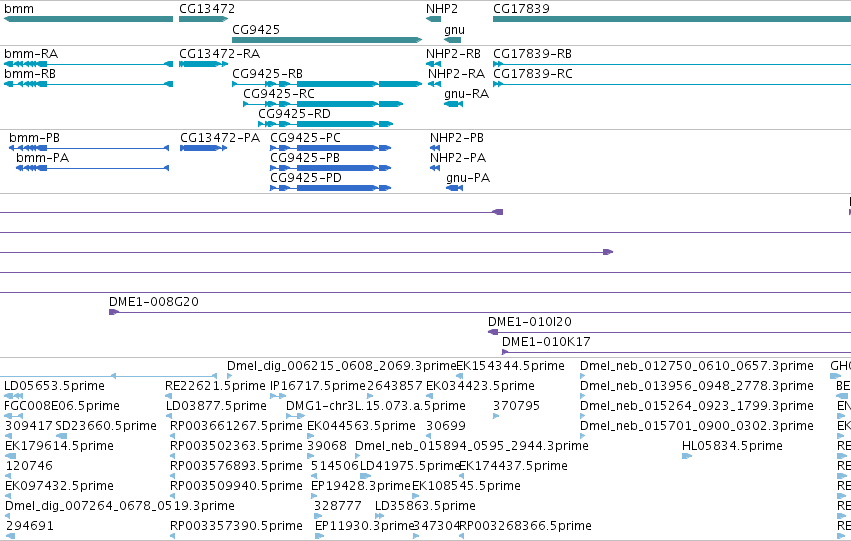Click EST FGC008E06.5prime
Screen dimensions: 851x541
(x=14, y=416)
